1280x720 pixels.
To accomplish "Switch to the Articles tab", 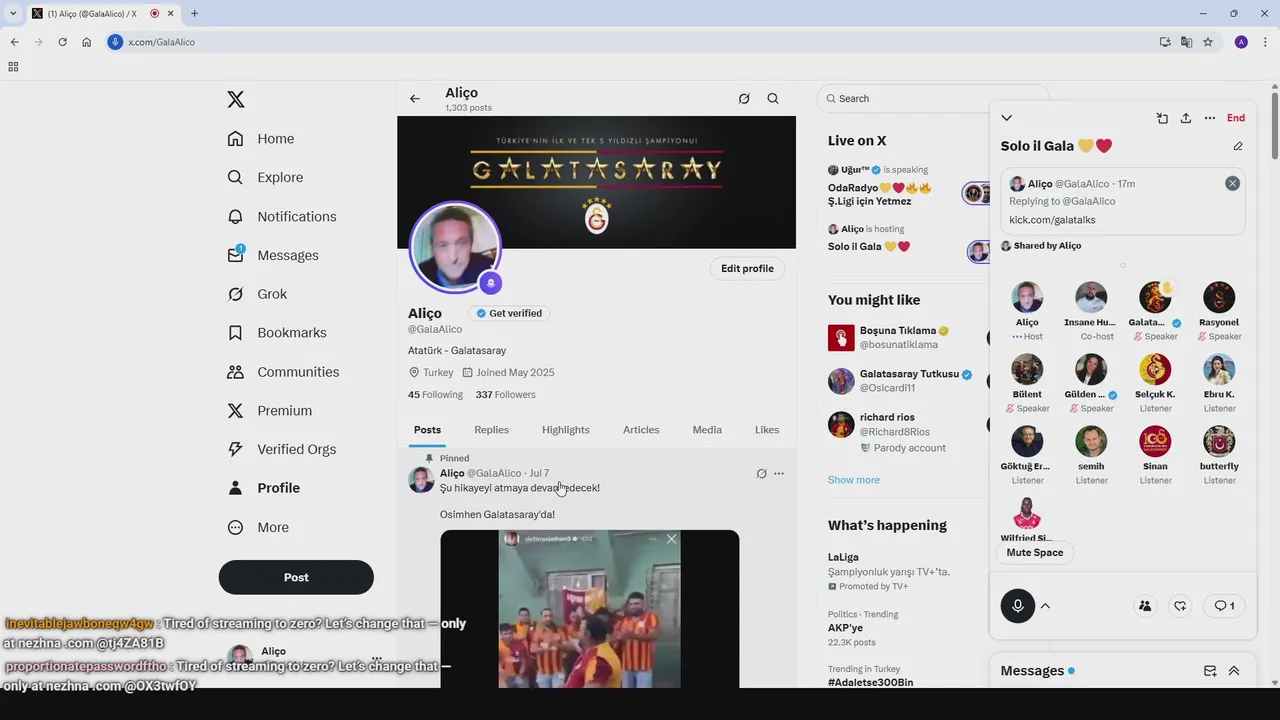I will pyautogui.click(x=641, y=430).
